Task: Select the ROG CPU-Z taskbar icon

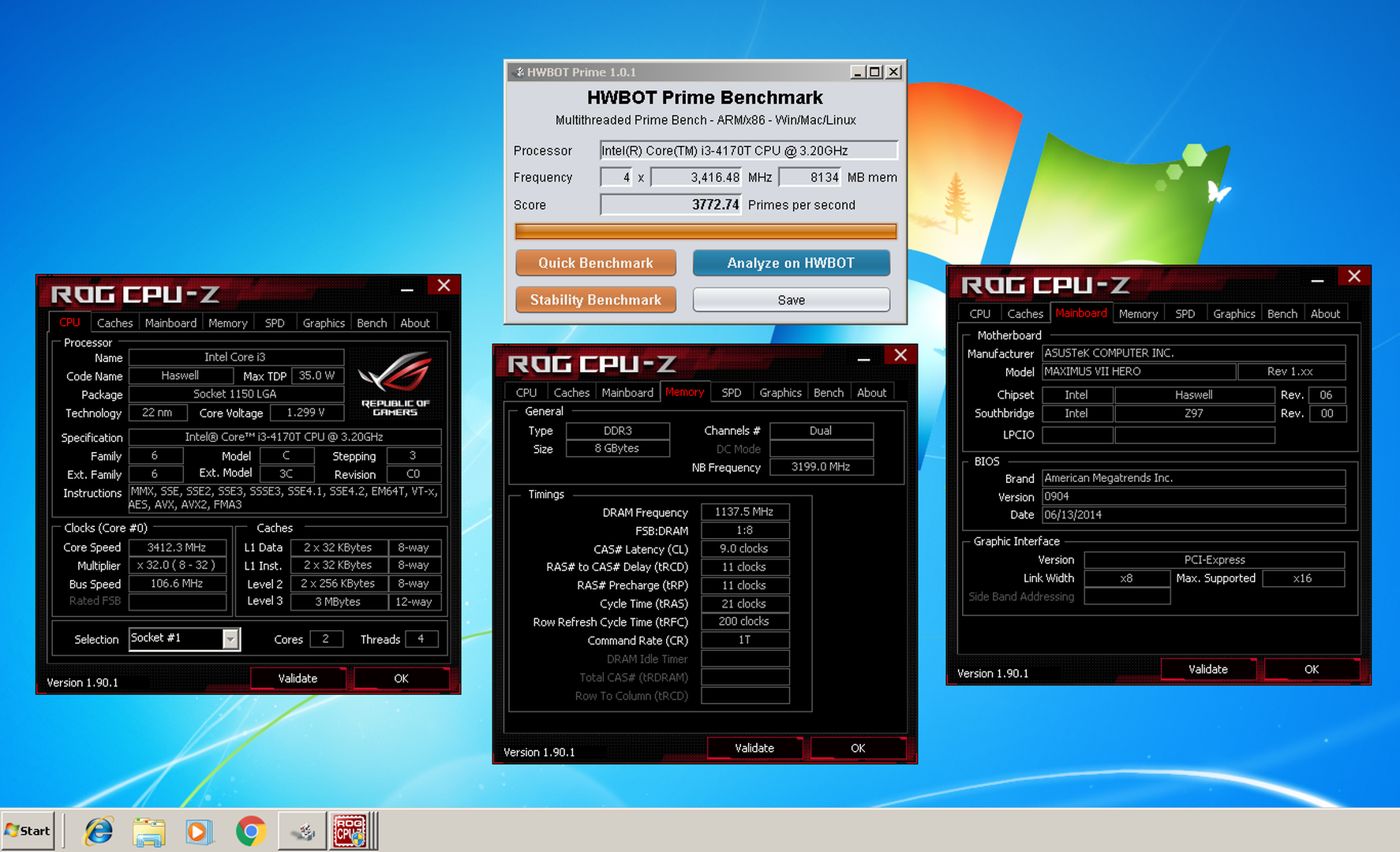Action: [350, 831]
